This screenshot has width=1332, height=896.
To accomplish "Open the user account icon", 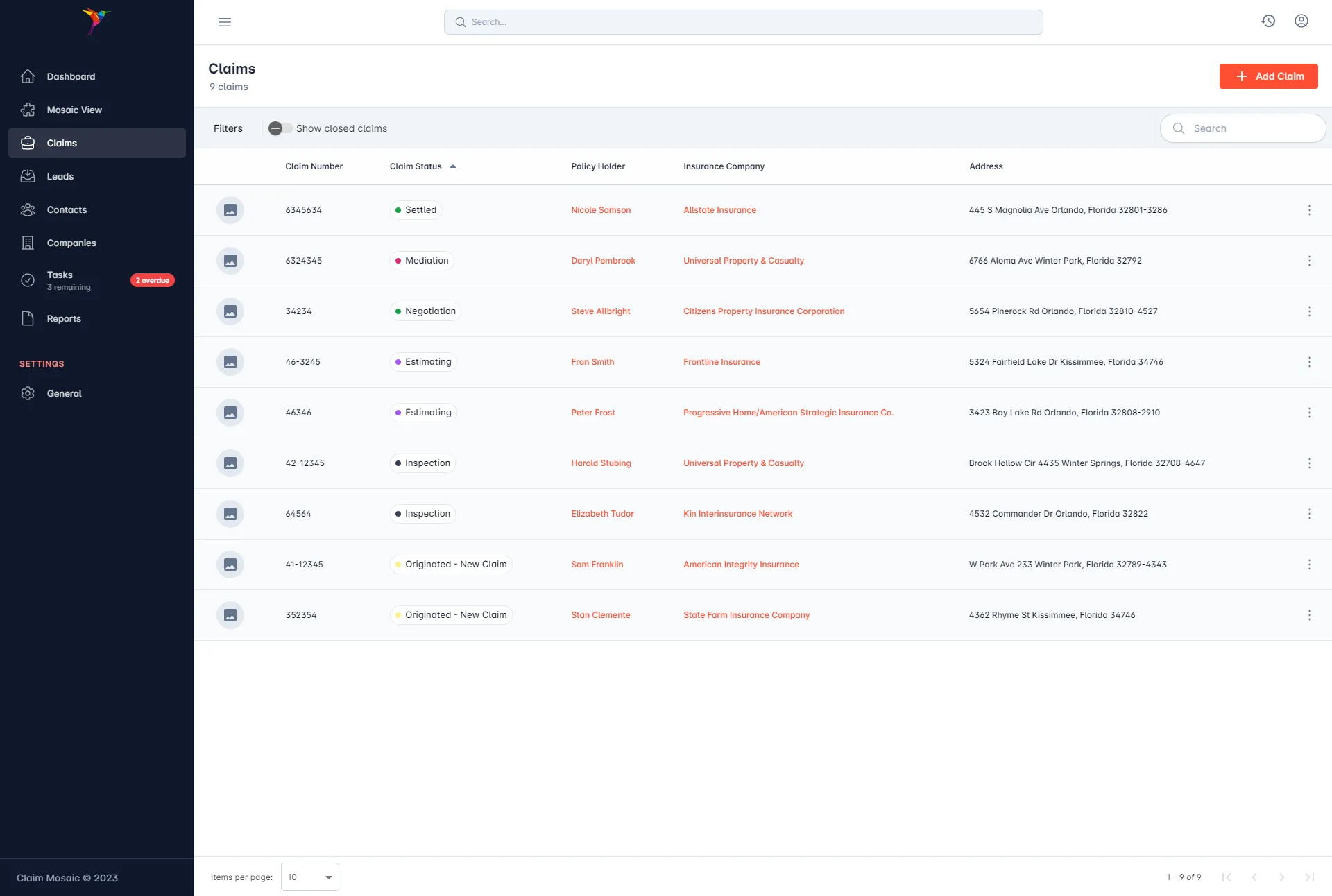I will pyautogui.click(x=1301, y=21).
